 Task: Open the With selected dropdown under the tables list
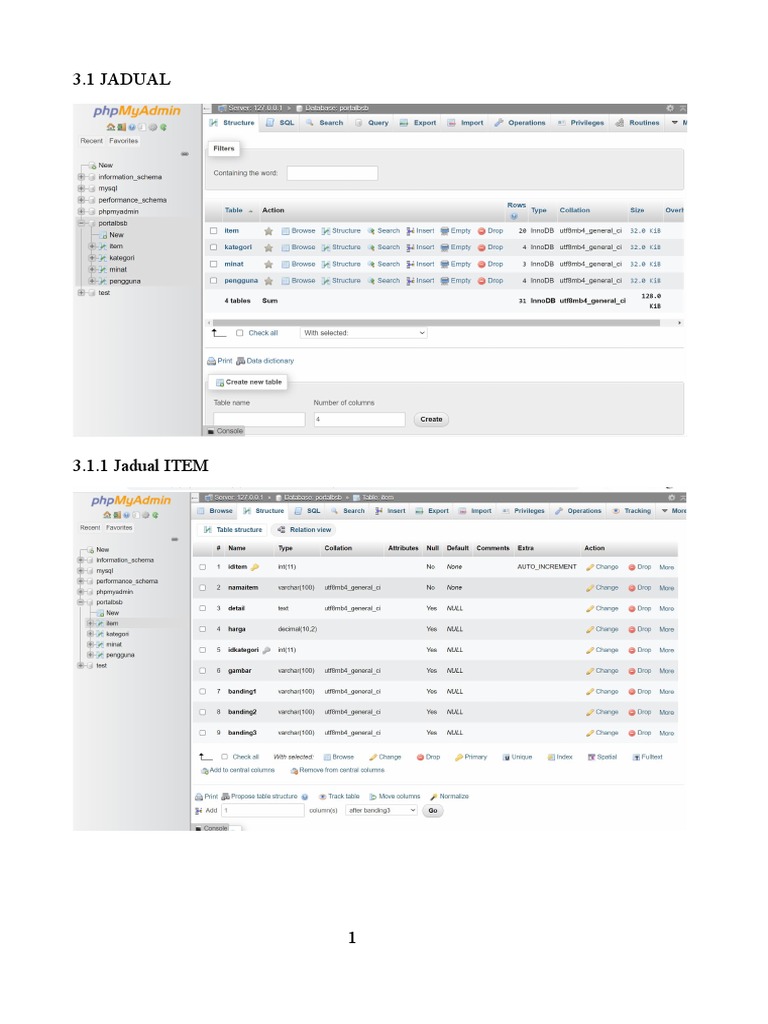pos(364,333)
